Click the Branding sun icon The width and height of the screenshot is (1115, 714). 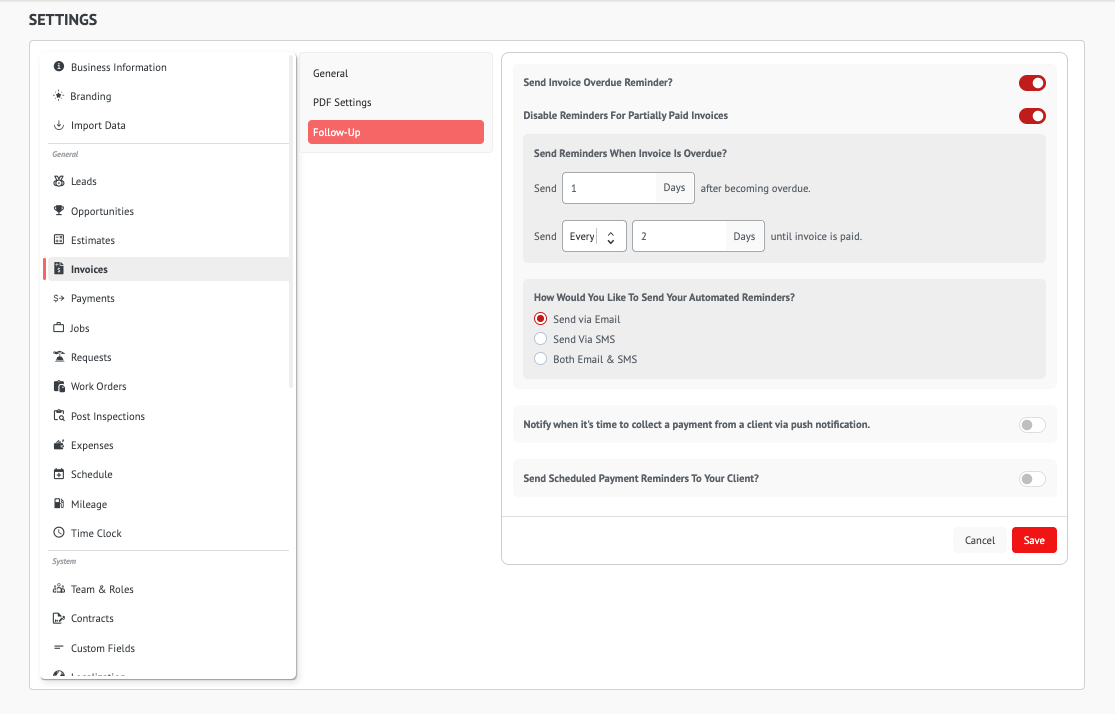[x=59, y=96]
